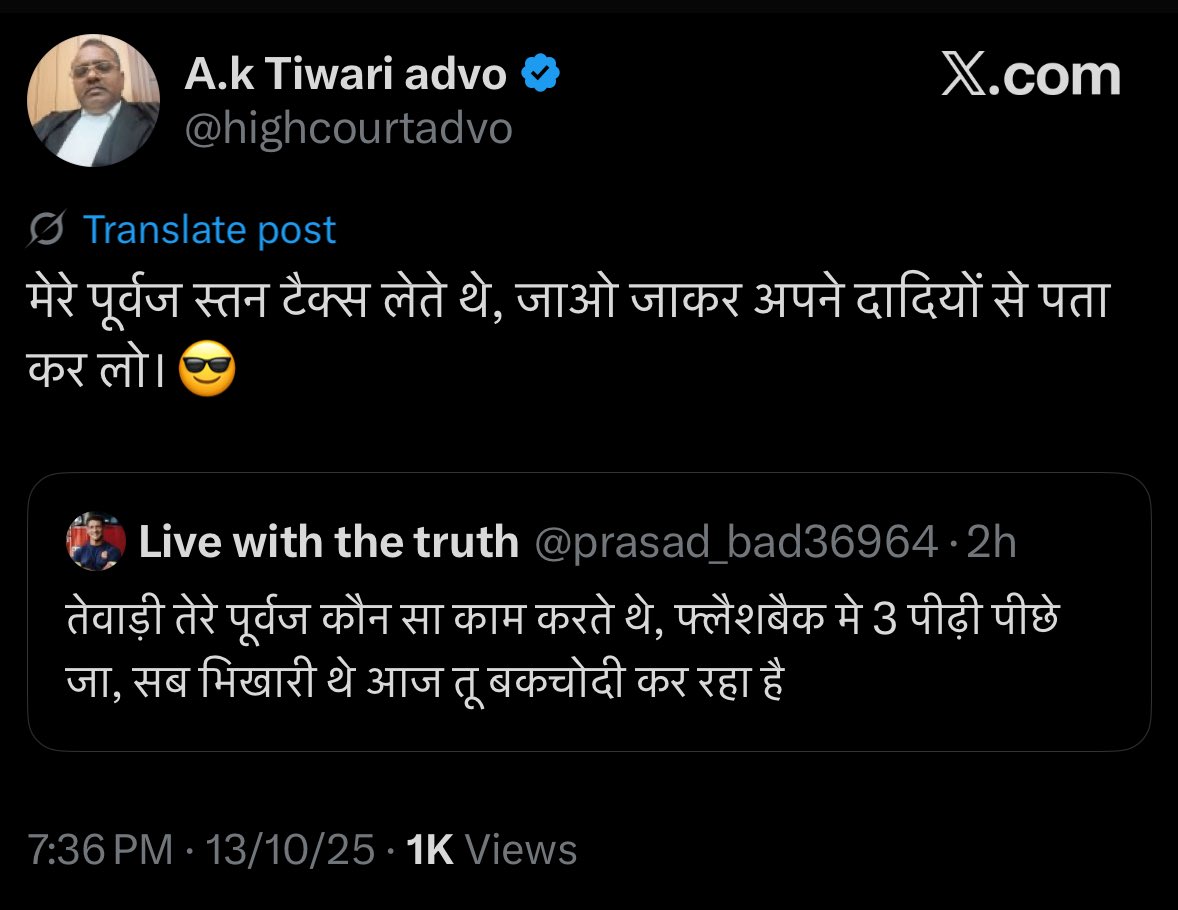Viewport: 1178px width, 910px height.
Task: Click the 13/10/25 post date
Action: point(290,850)
